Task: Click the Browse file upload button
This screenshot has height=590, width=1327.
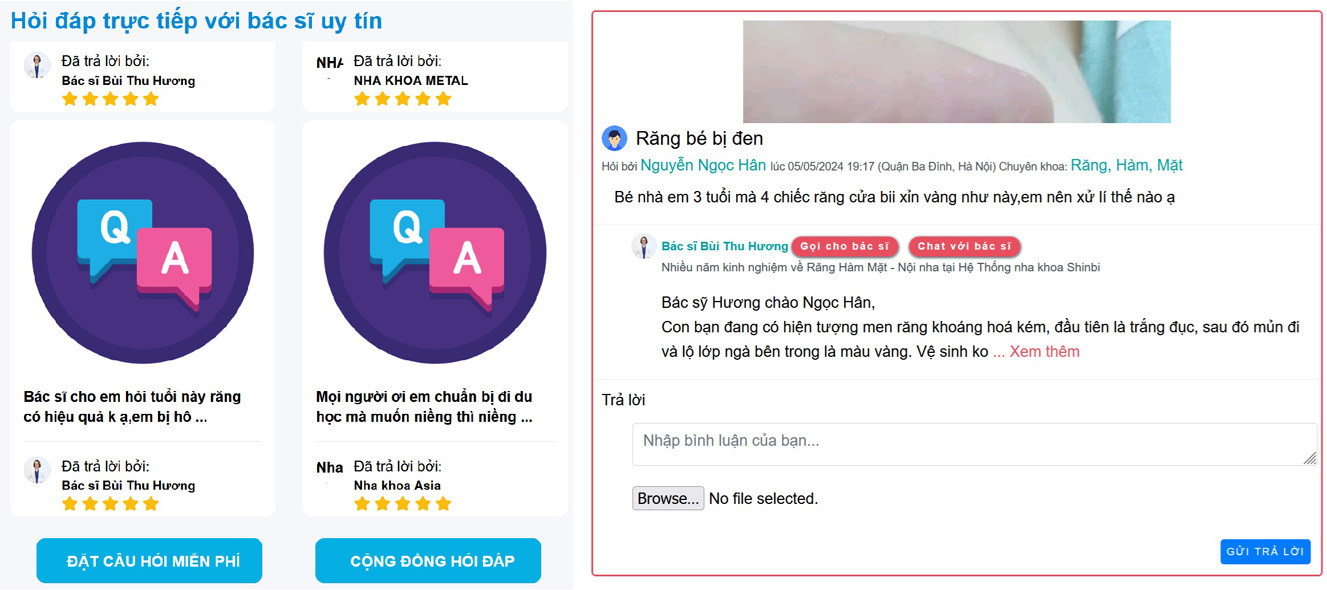Action: click(668, 498)
